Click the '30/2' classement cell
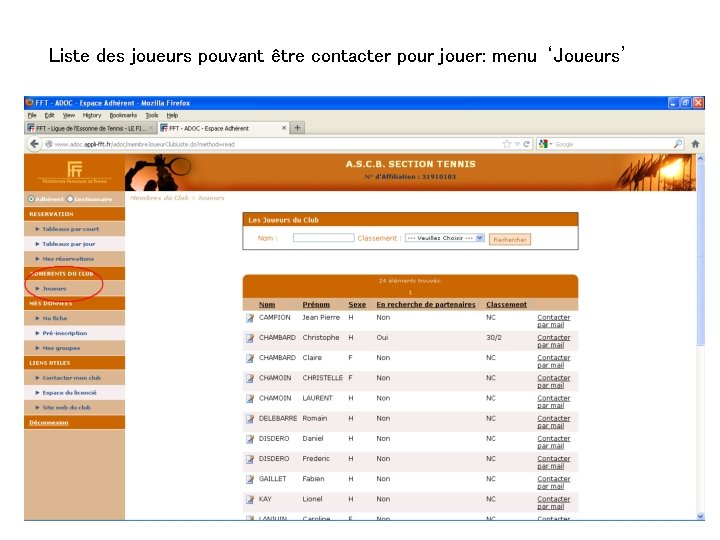 (494, 338)
